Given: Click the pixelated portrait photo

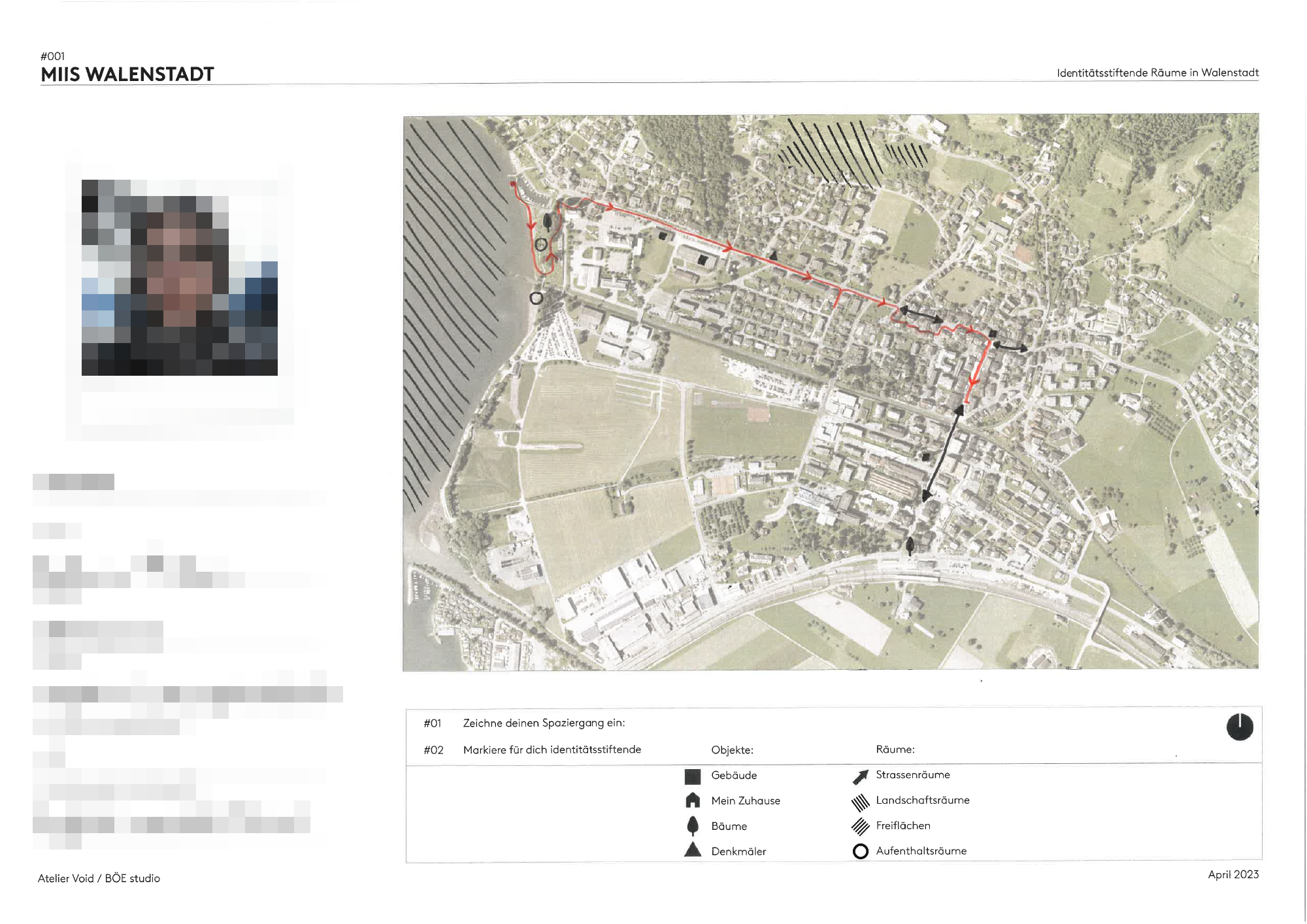Looking at the screenshot, I should [x=180, y=277].
